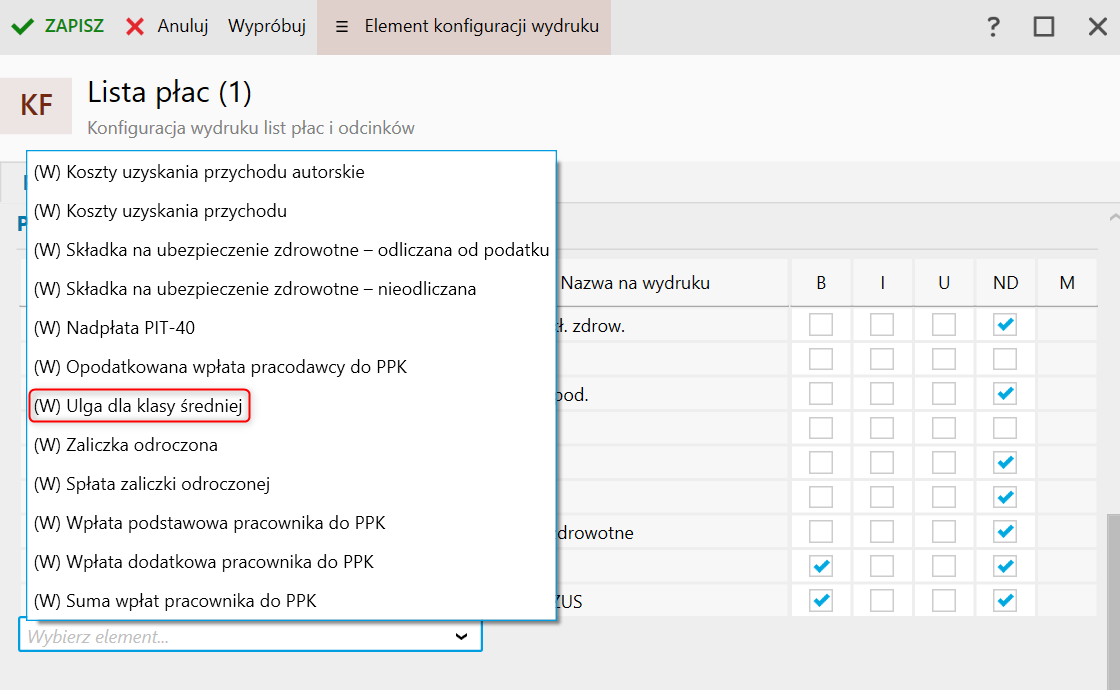Screen dimensions: 1120x690
Task: Select Ulga dla klasy średniej option
Action: coord(139,406)
